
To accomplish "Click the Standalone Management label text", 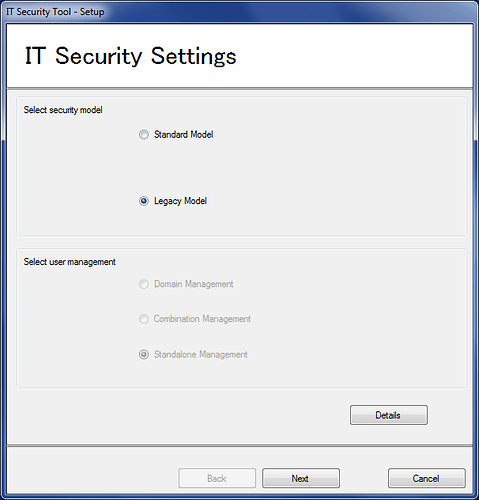I will point(201,354).
